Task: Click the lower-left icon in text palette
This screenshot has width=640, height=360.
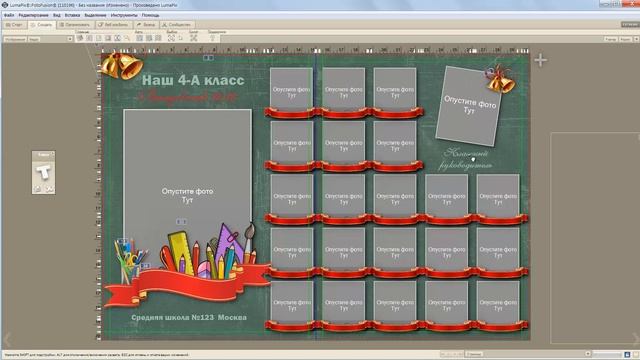Action: pyautogui.click(x=38, y=189)
